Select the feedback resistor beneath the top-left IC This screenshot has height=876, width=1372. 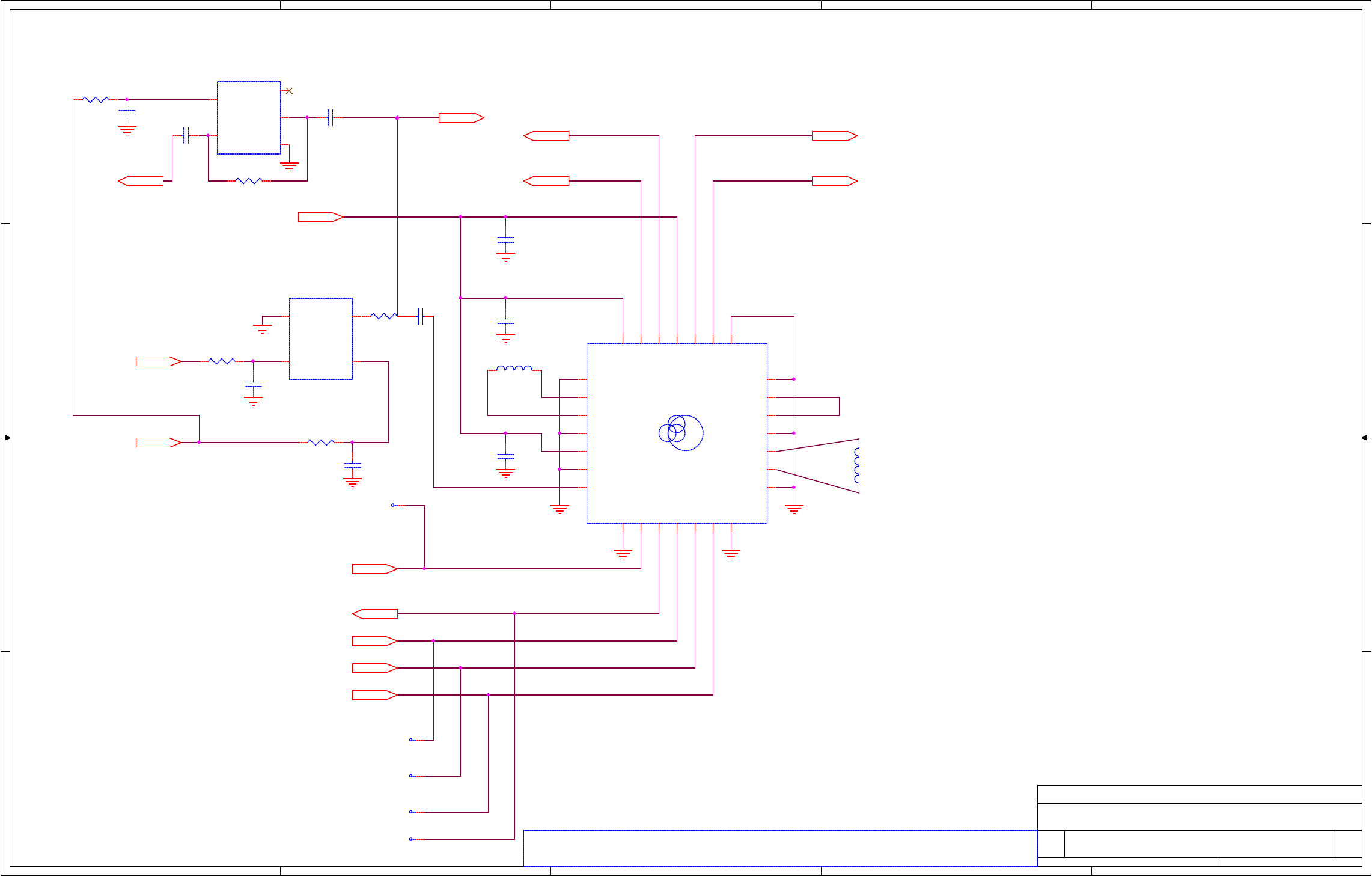[x=249, y=180]
